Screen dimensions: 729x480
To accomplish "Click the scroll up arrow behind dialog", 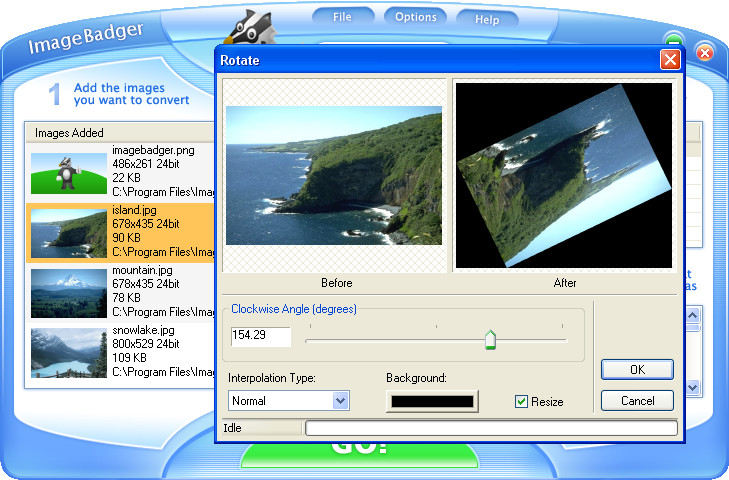I will coord(693,315).
